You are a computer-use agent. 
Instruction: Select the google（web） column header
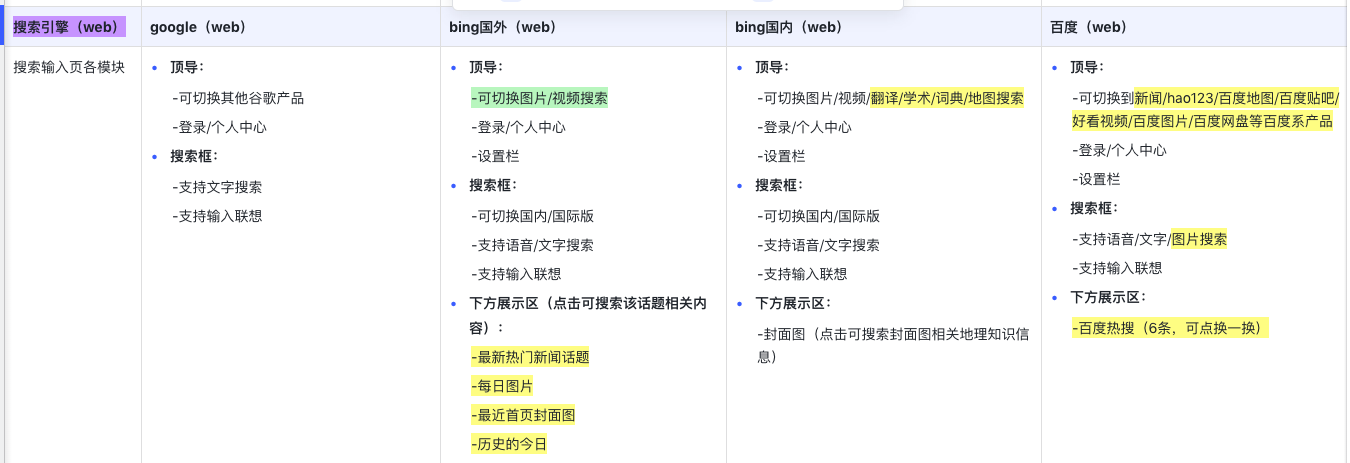click(198, 27)
